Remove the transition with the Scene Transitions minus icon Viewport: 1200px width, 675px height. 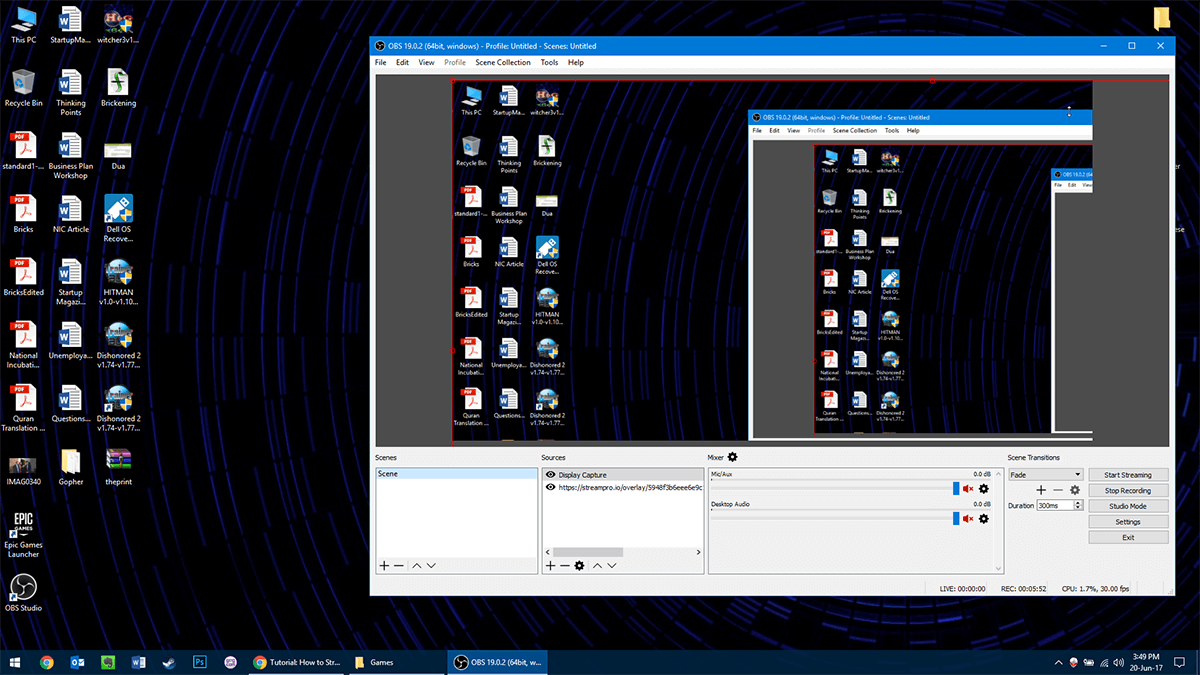point(1058,490)
